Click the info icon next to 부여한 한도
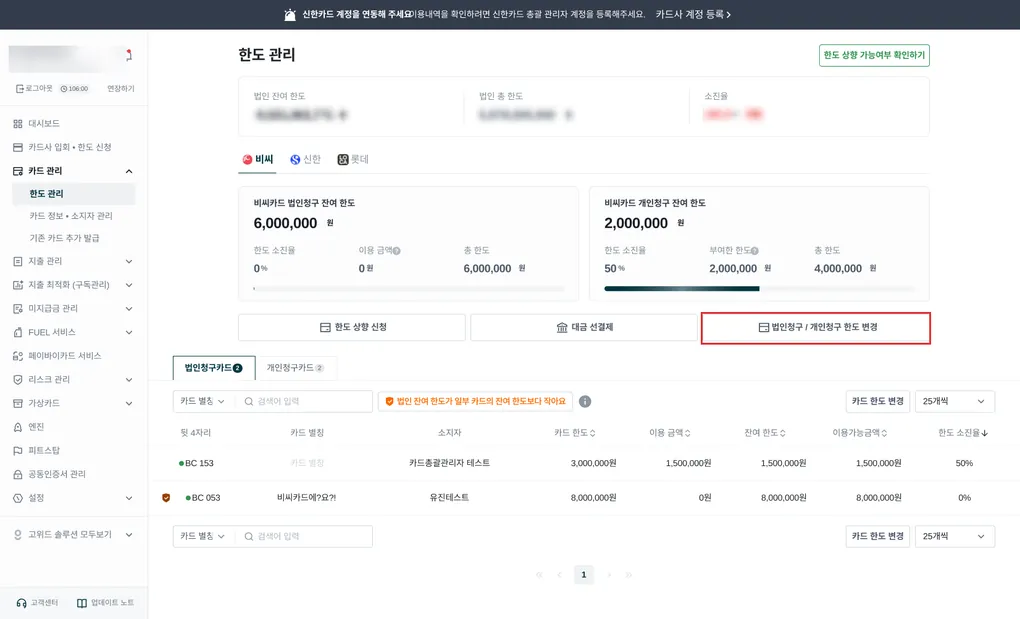1020x619 pixels. click(755, 251)
